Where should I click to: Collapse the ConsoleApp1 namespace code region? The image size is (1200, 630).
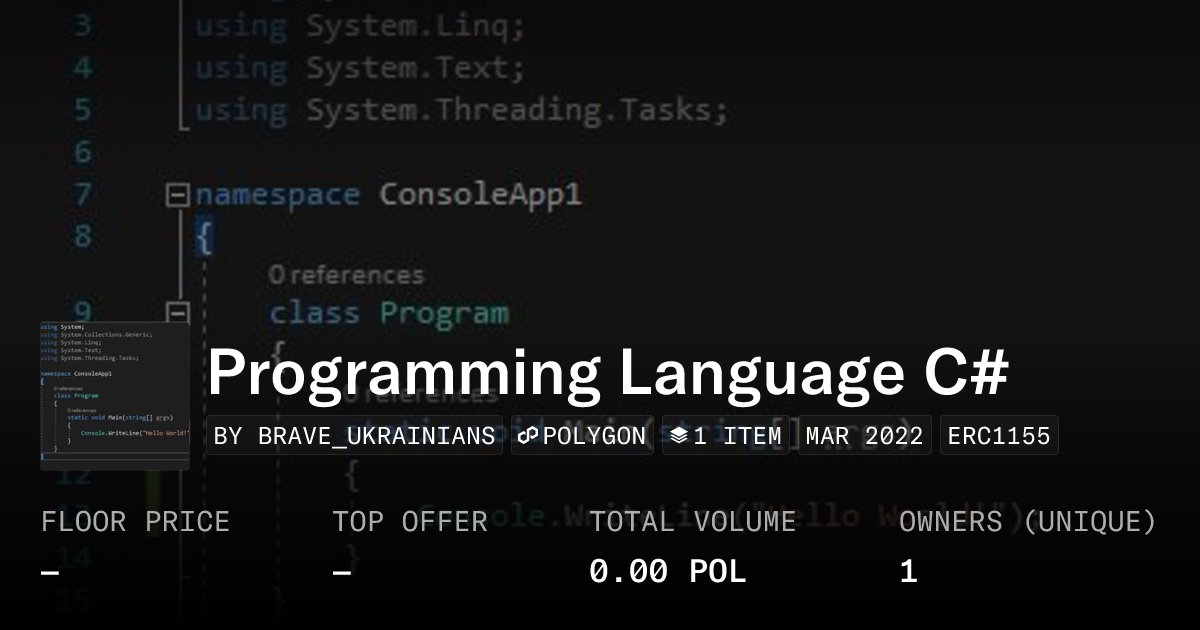coord(178,193)
